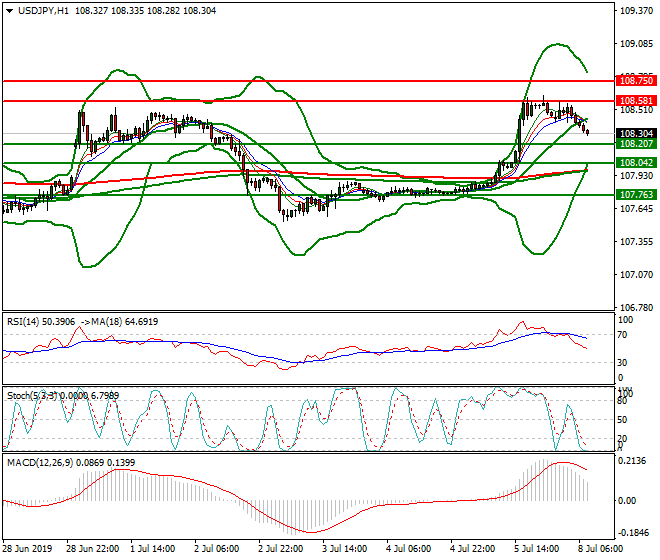
Task: Click the 4 Jul 06:00 time axis label
Action: coord(408,550)
